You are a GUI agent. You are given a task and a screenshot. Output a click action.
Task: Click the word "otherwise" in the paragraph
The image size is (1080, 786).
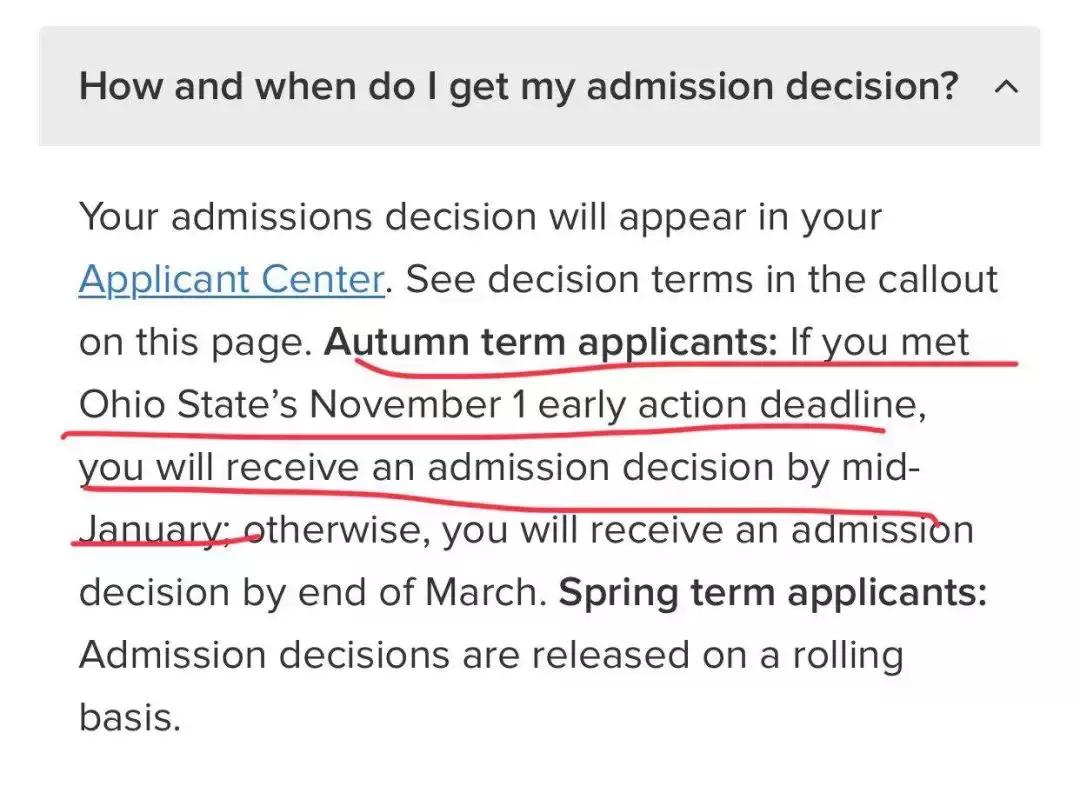click(x=338, y=530)
